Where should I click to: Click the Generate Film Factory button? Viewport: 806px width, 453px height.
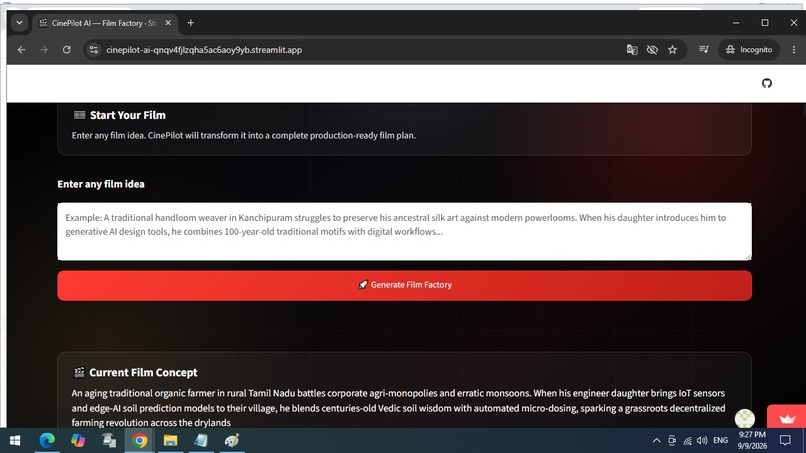pos(405,285)
